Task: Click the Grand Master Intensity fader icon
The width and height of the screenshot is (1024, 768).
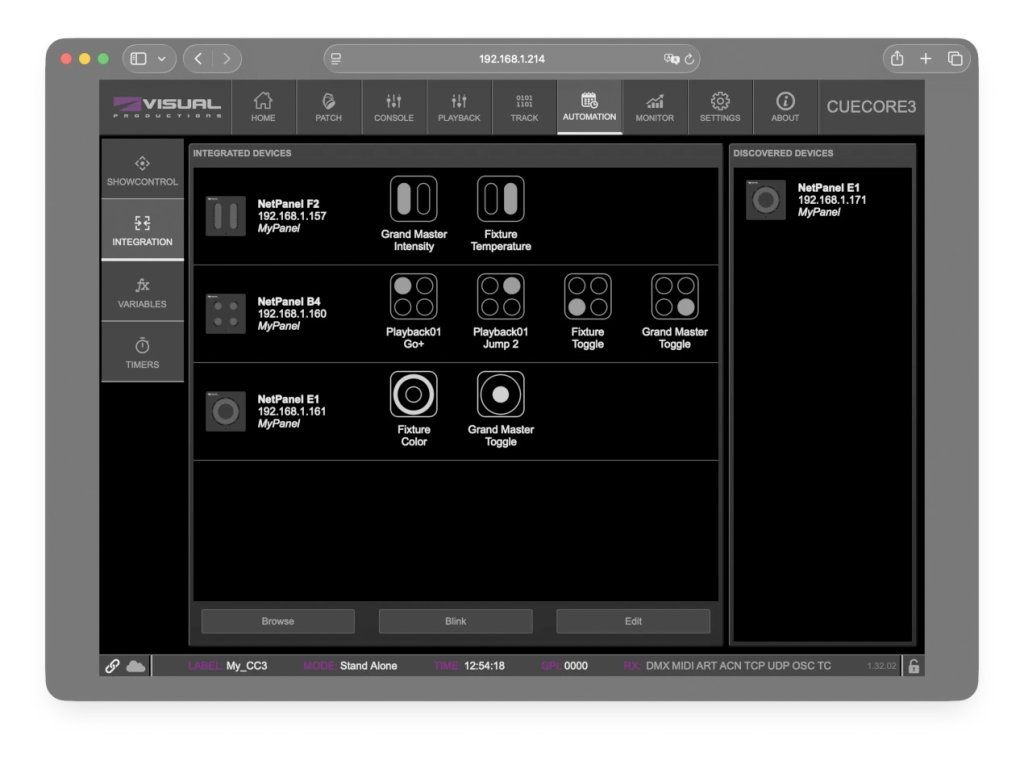Action: coord(413,199)
